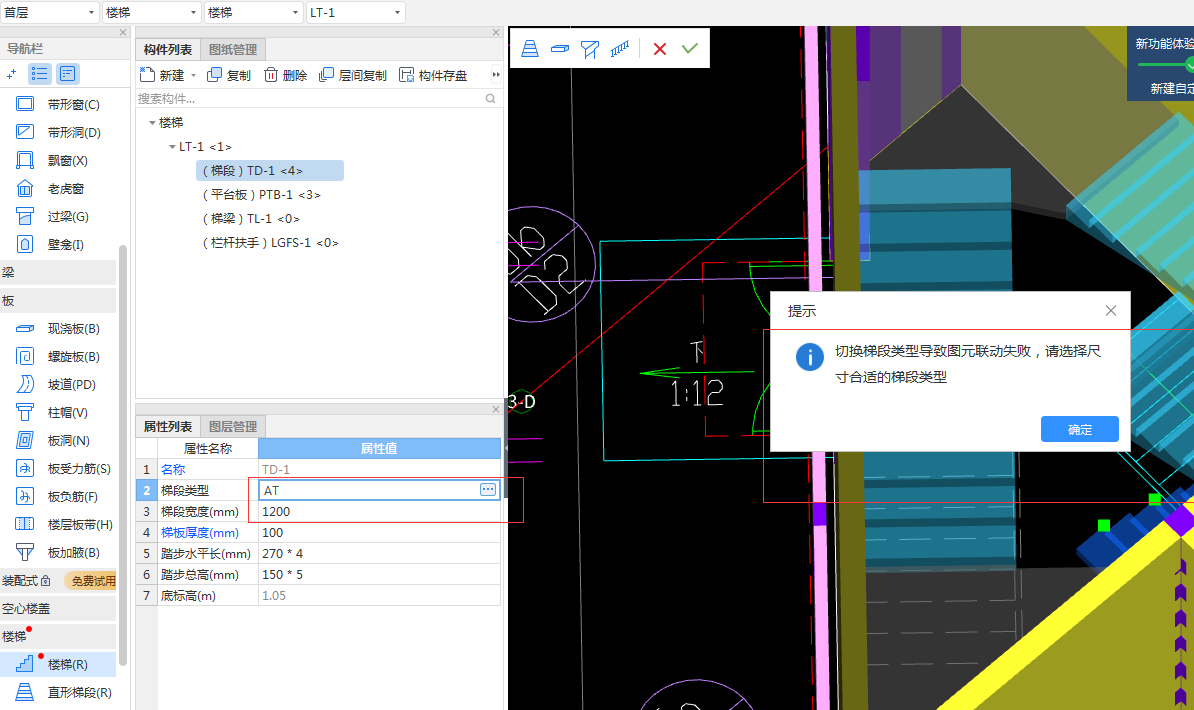Image resolution: width=1194 pixels, height=710 pixels.
Task: Select 柱帽(V) component
Action: point(53,413)
